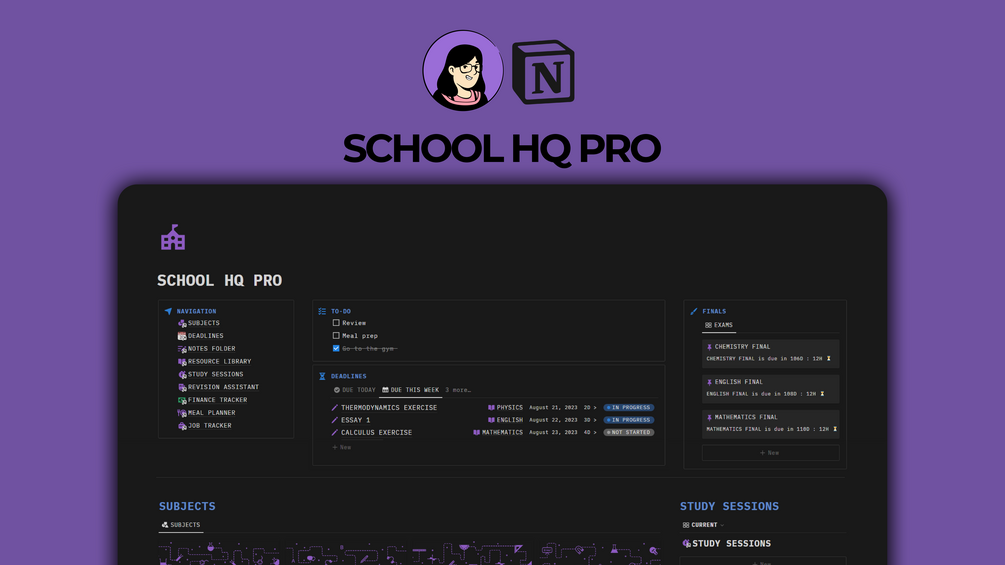Click the Meal Planner icon in Navigation
Image resolution: width=1005 pixels, height=565 pixels.
(182, 413)
